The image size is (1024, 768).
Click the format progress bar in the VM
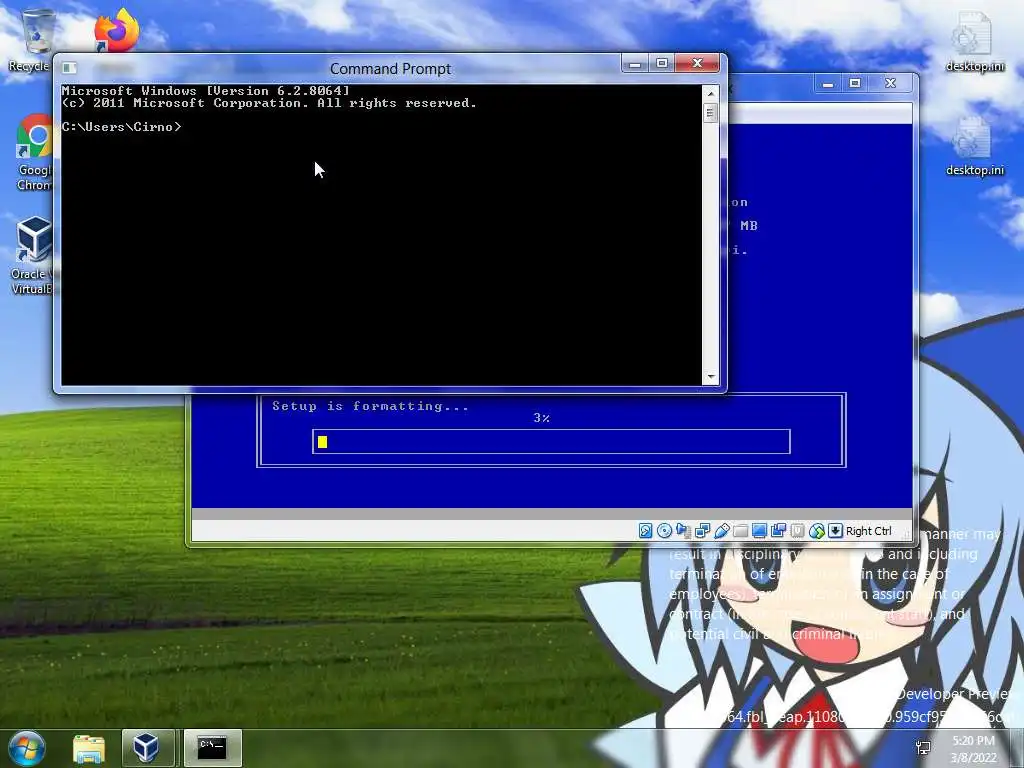coord(551,441)
